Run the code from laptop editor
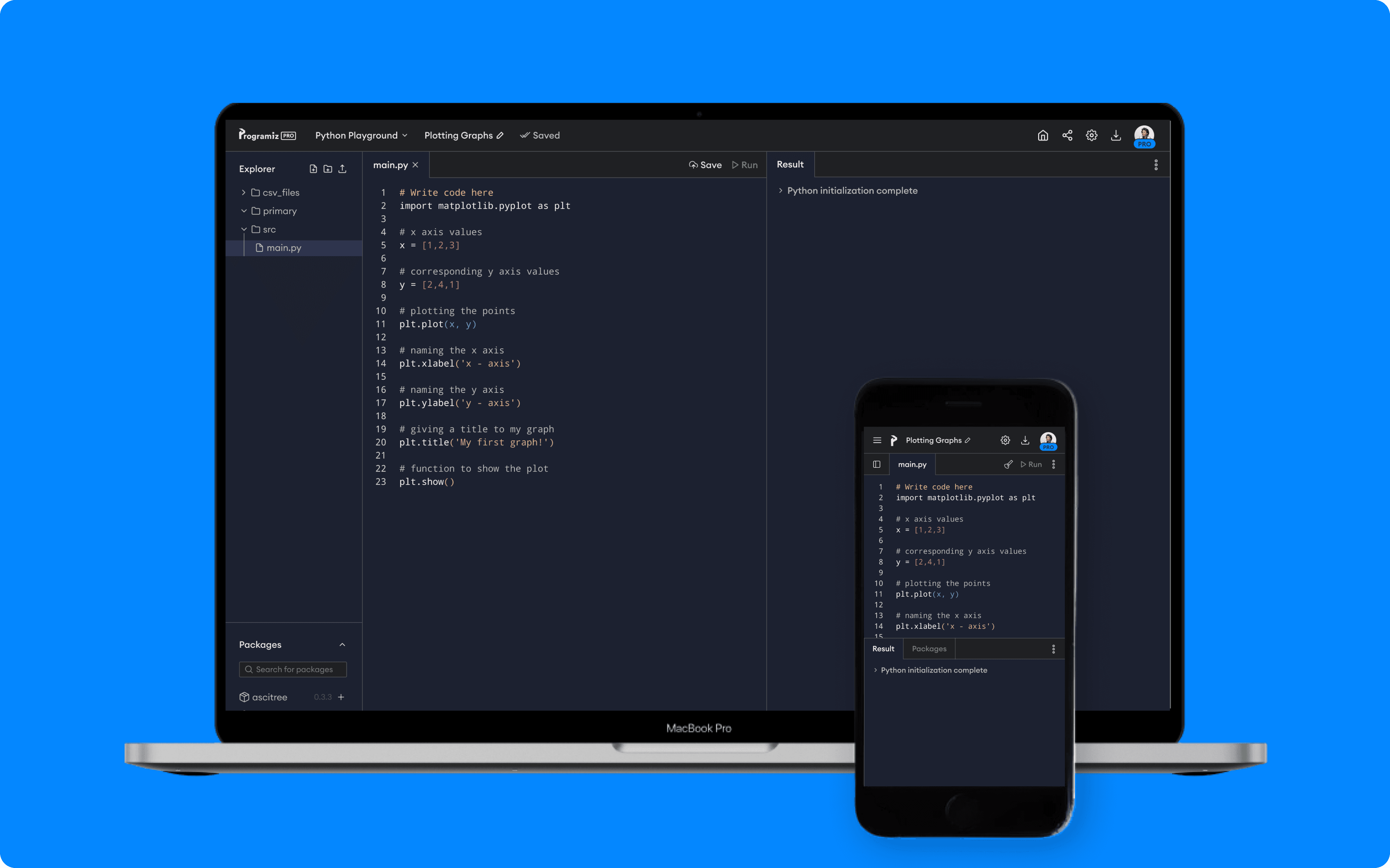1390x868 pixels. tap(745, 165)
